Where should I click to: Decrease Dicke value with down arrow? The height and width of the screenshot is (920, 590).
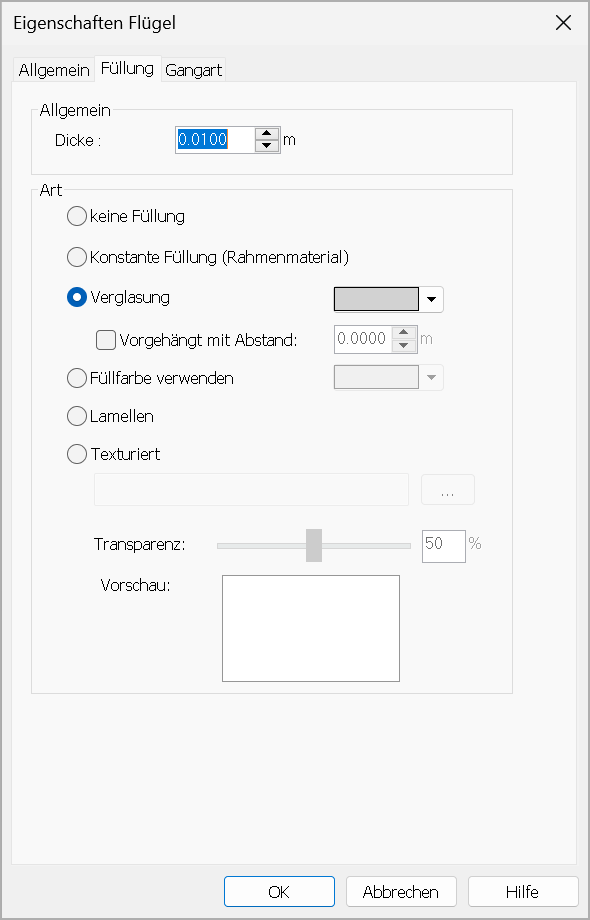click(267, 146)
